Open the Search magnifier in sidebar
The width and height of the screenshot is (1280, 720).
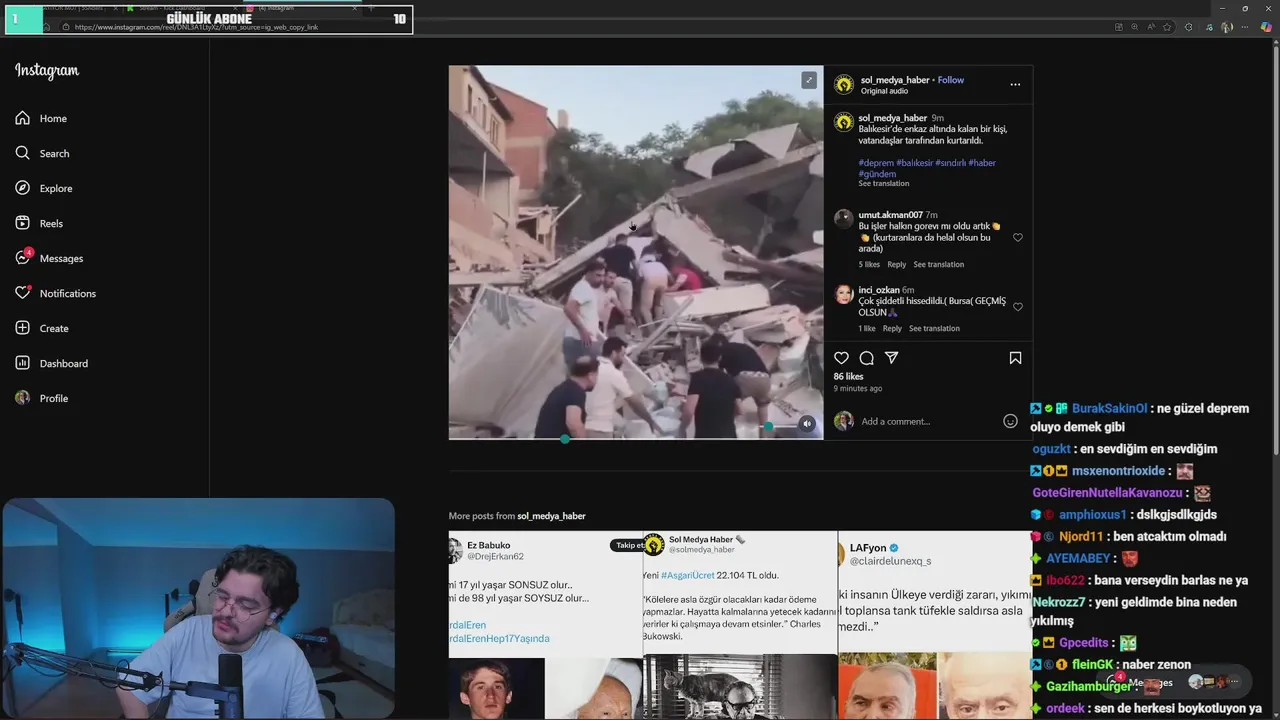point(22,153)
